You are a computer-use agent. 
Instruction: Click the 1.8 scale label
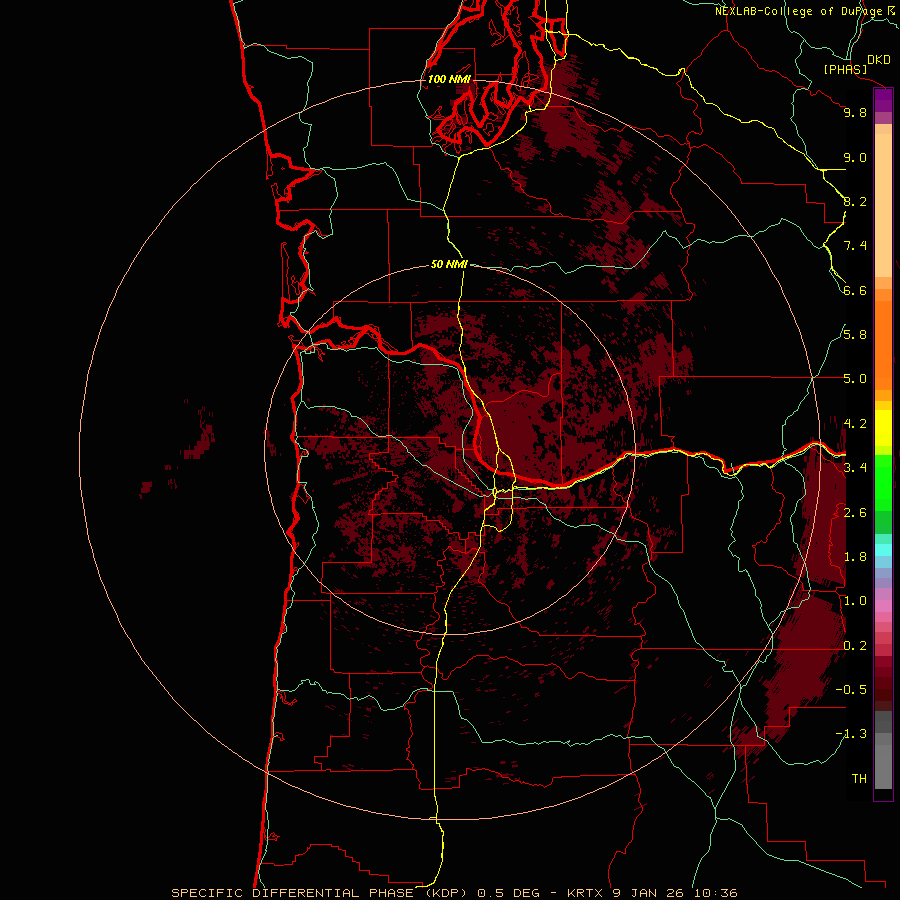pyautogui.click(x=855, y=557)
